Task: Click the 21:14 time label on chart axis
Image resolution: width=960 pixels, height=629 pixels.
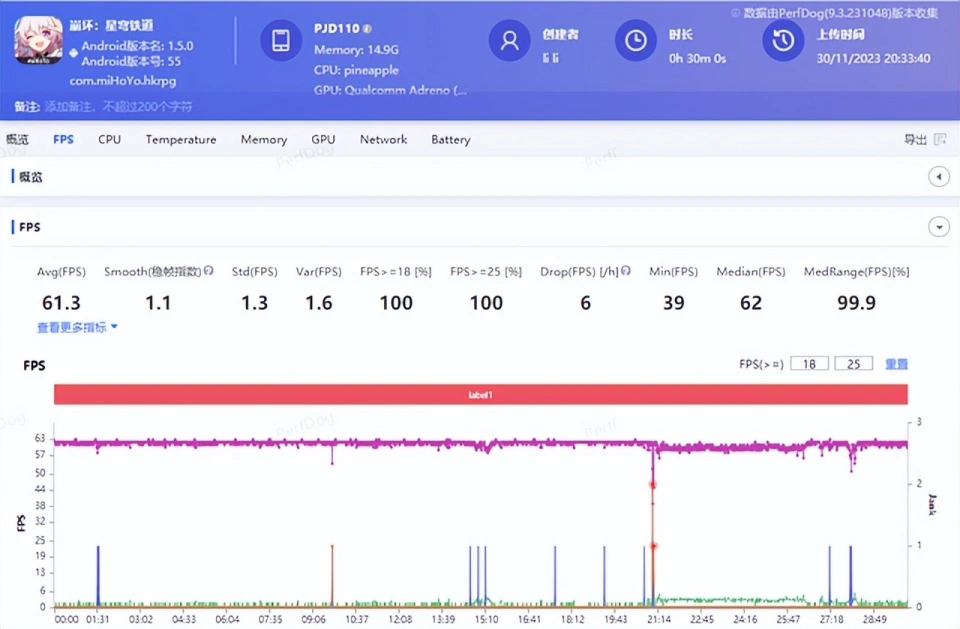Action: (659, 619)
